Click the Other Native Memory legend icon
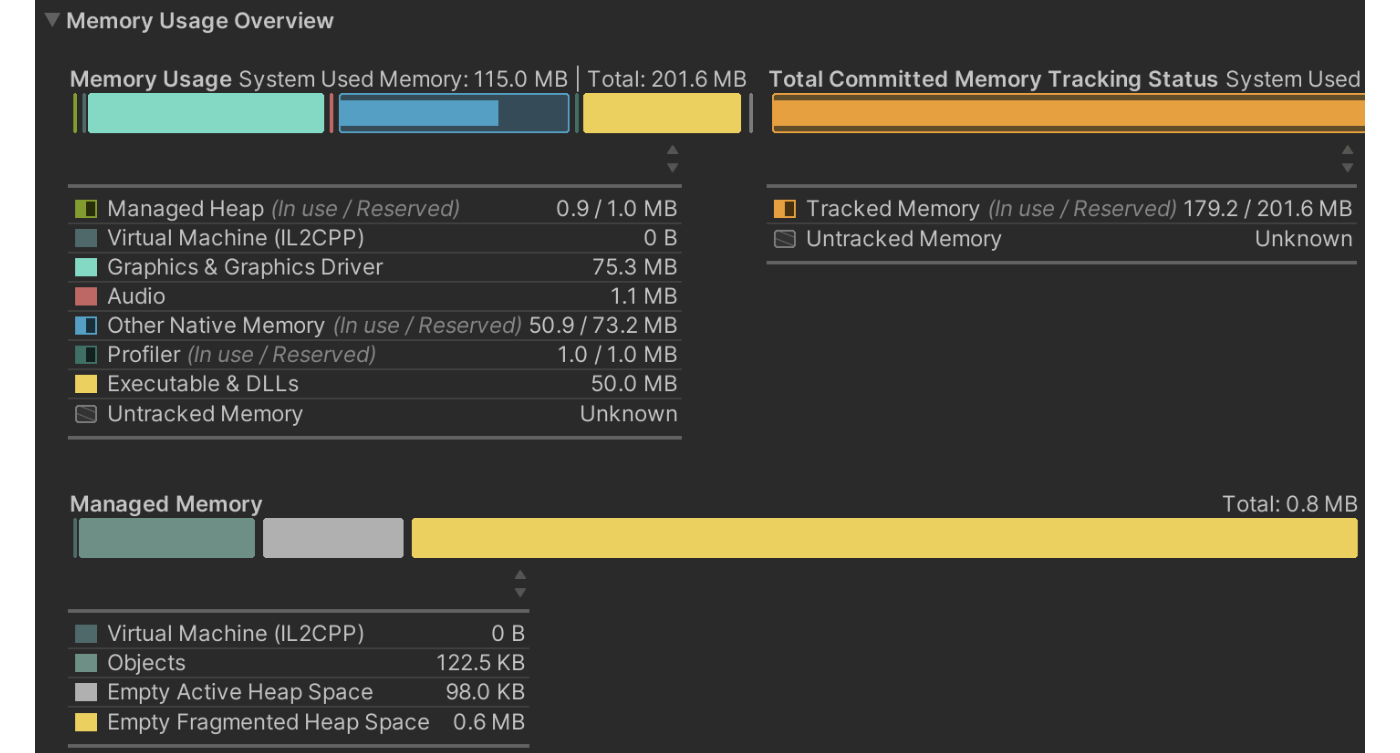The height and width of the screenshot is (753, 1400). click(x=85, y=325)
